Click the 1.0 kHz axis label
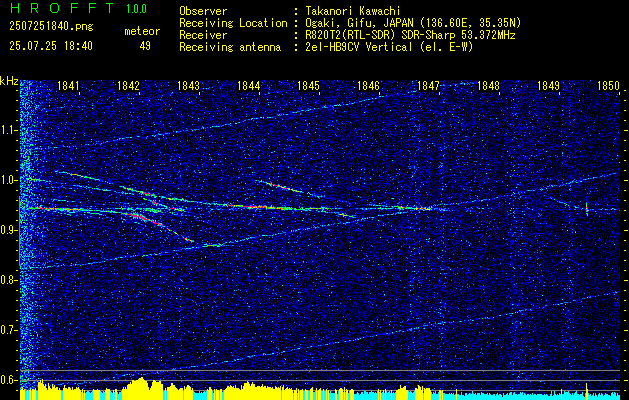The image size is (629, 400). pyautogui.click(x=9, y=180)
